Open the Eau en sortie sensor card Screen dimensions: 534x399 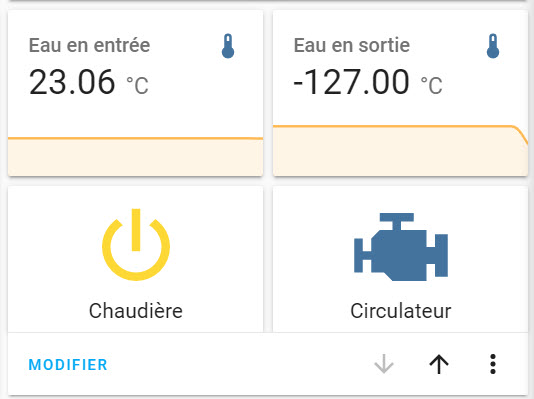click(x=400, y=93)
